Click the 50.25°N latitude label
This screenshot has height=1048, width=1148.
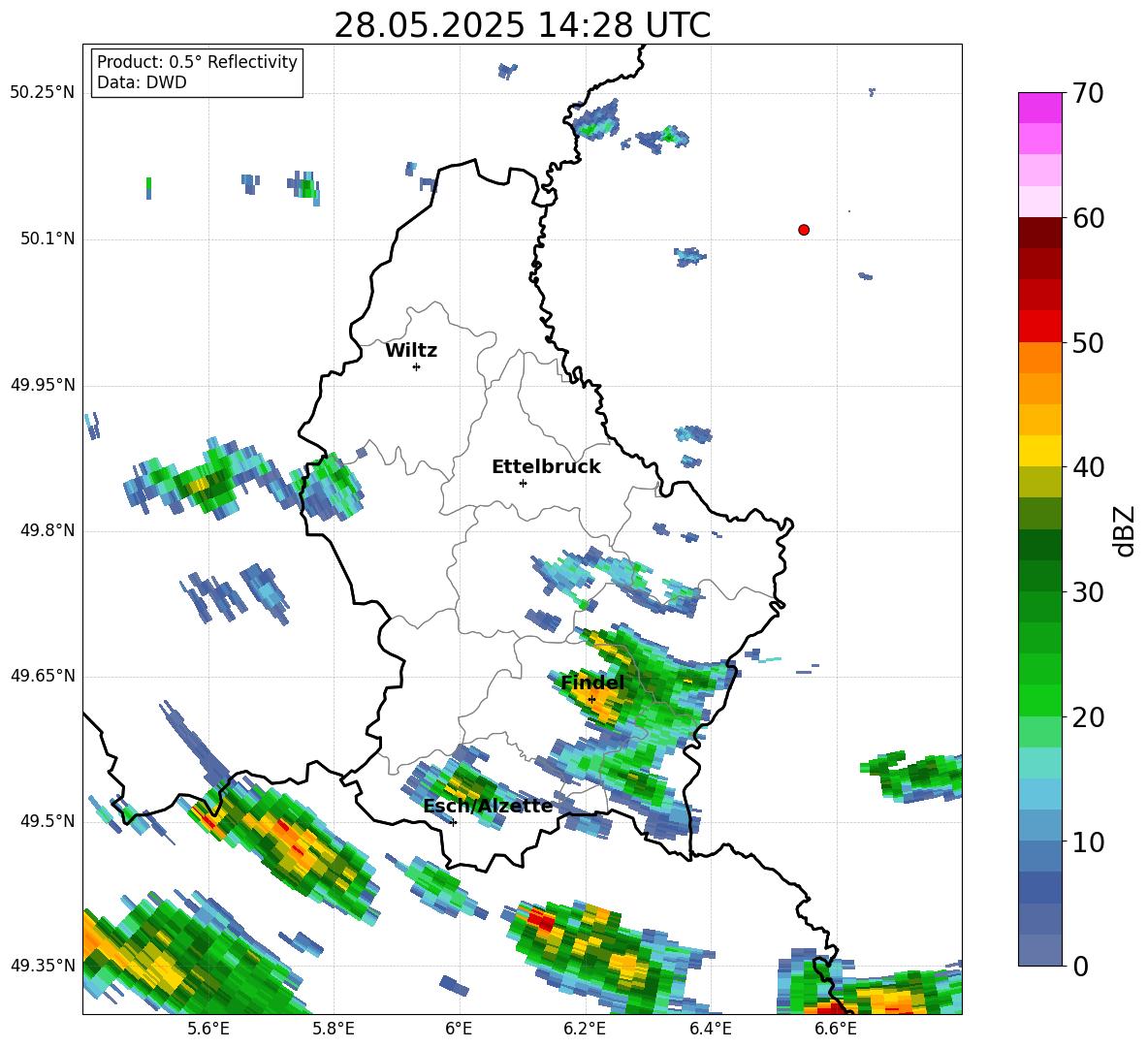43,93
